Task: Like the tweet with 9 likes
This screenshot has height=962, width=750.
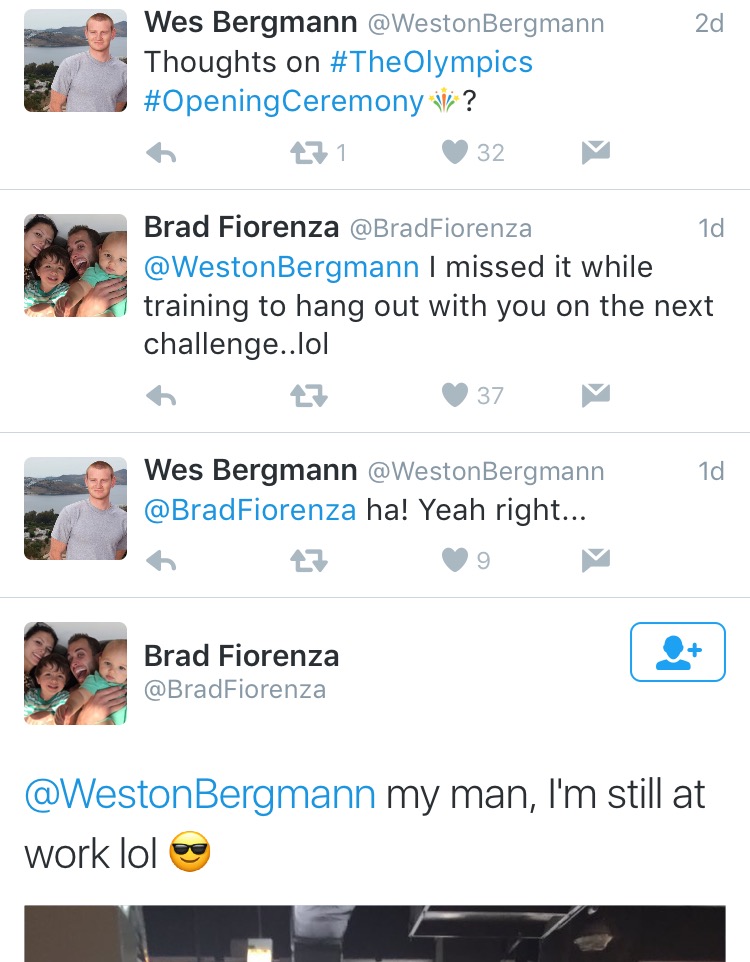Action: point(455,560)
